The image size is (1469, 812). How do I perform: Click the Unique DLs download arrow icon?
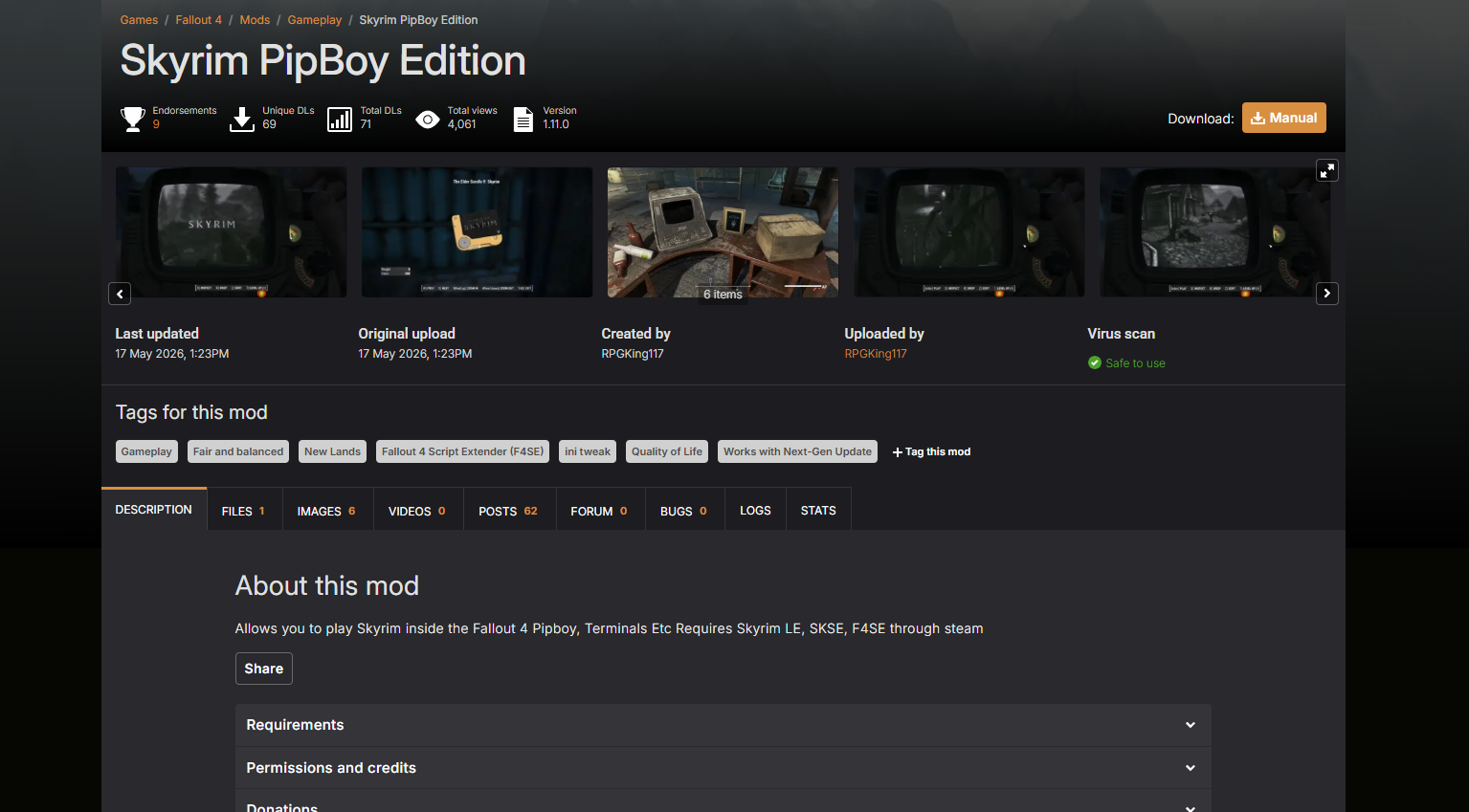(x=242, y=120)
